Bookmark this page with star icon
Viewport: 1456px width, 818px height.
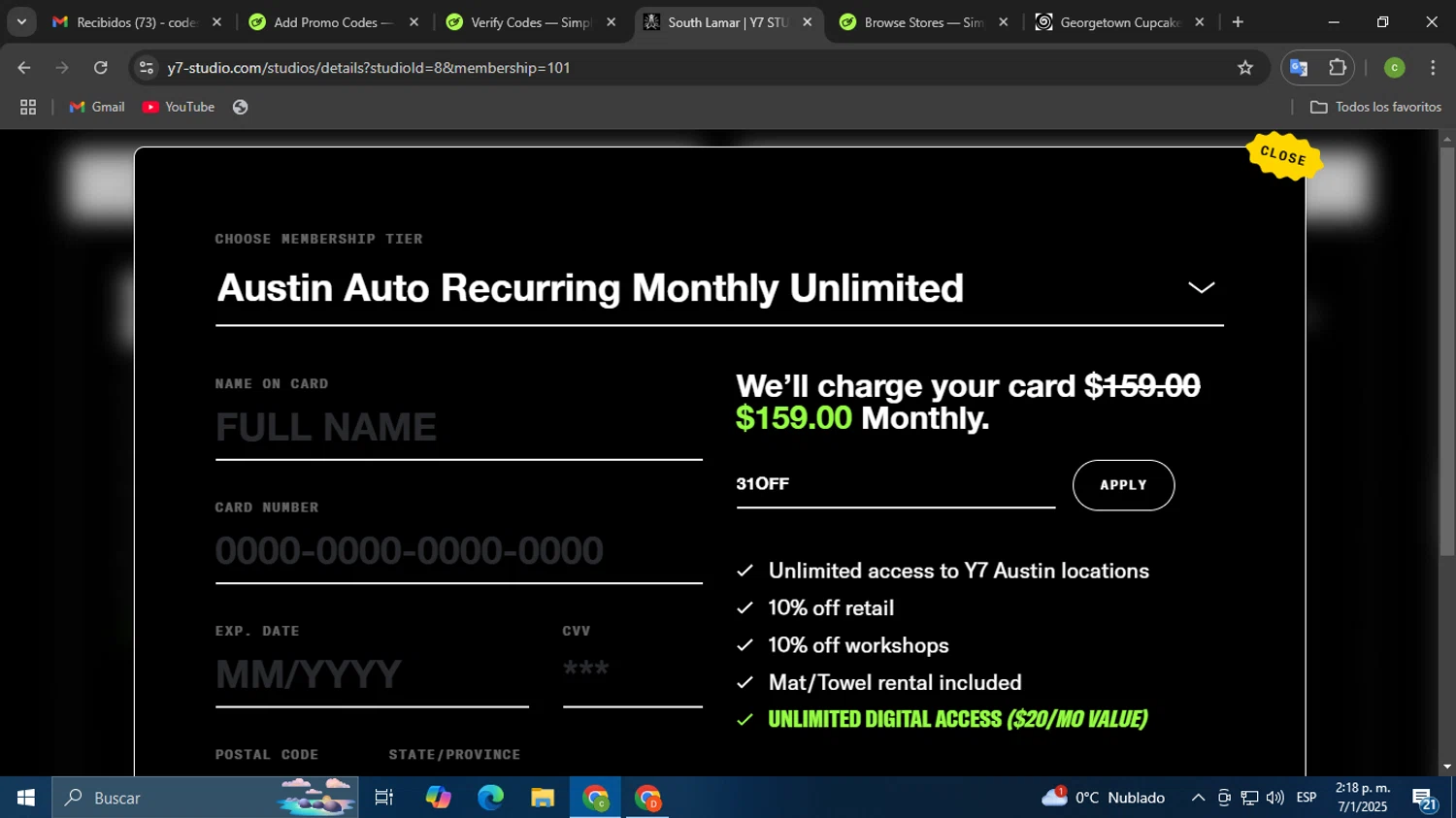[x=1245, y=68]
